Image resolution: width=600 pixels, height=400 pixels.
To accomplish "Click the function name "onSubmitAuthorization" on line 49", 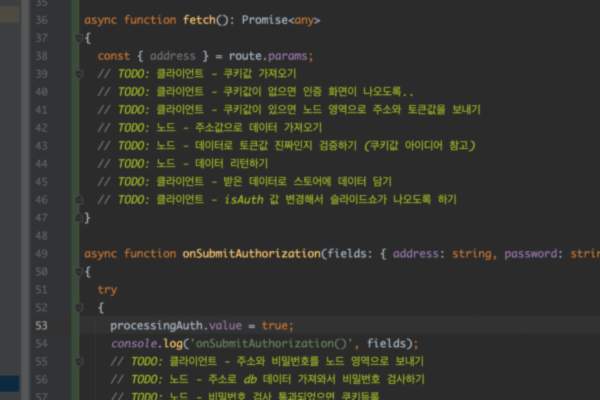I will coord(251,254).
